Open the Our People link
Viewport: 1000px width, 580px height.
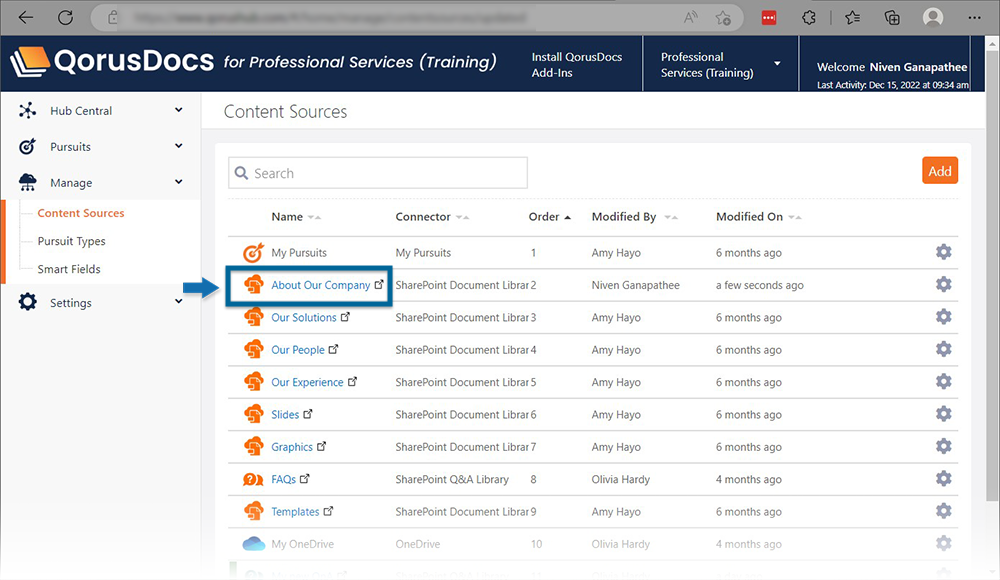tap(298, 350)
